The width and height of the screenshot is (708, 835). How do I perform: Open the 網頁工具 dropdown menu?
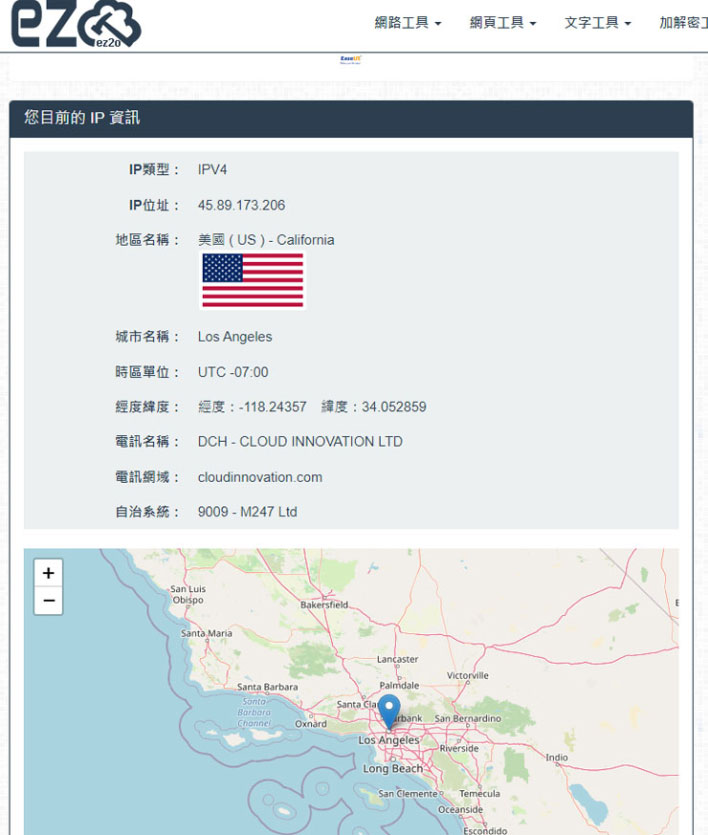[503, 23]
